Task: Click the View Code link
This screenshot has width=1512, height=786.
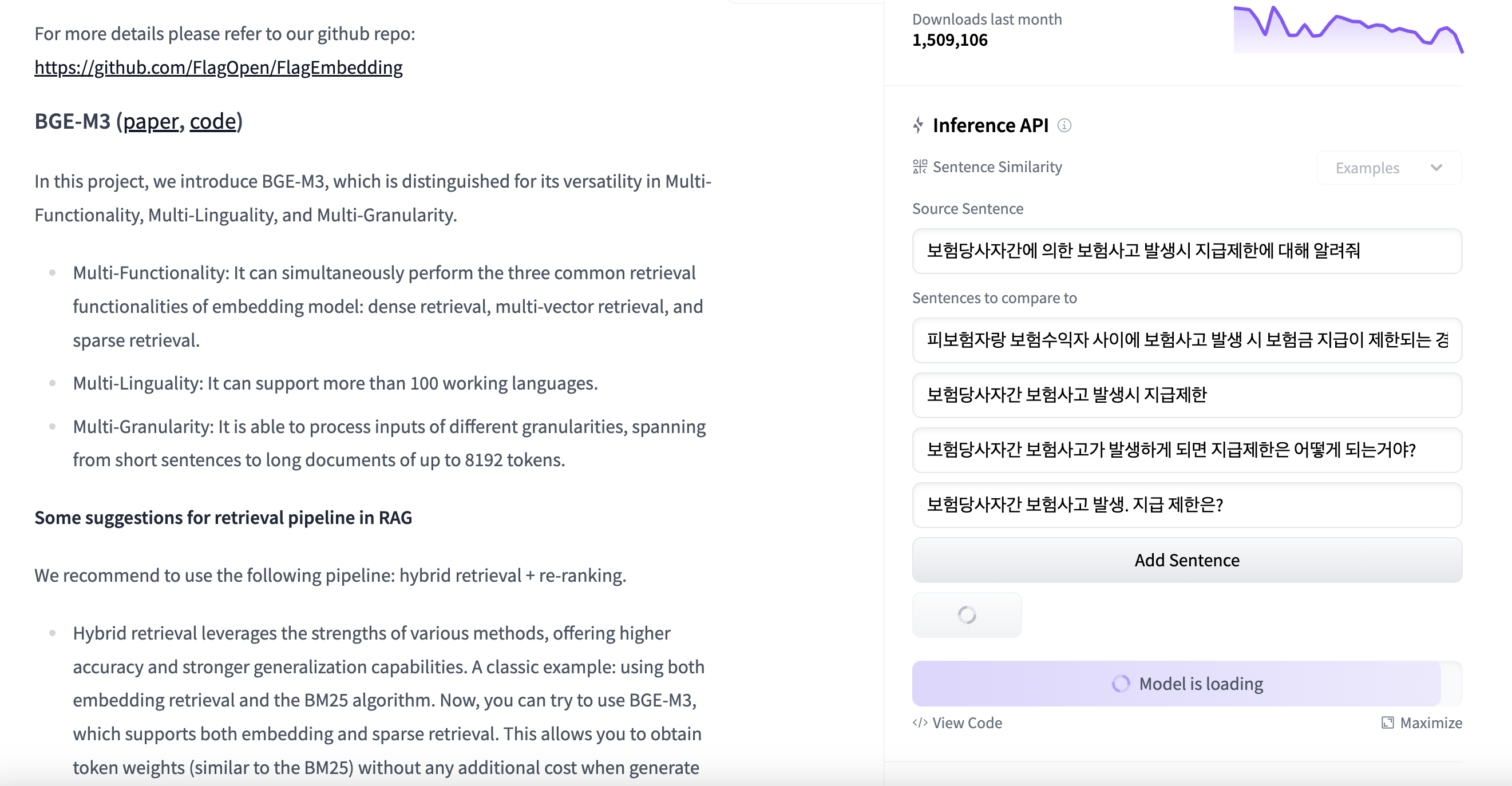Action: click(x=958, y=723)
